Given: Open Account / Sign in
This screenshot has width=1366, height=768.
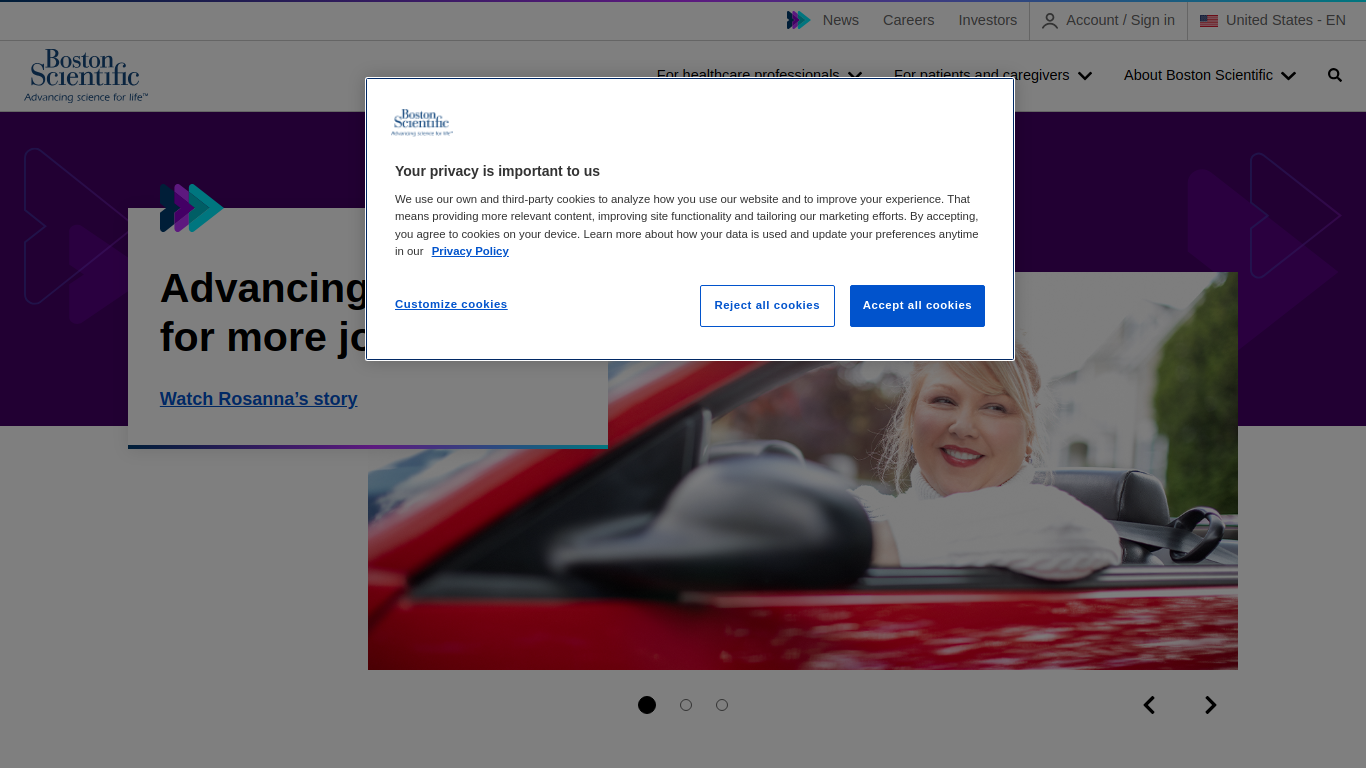Looking at the screenshot, I should click(x=1108, y=20).
